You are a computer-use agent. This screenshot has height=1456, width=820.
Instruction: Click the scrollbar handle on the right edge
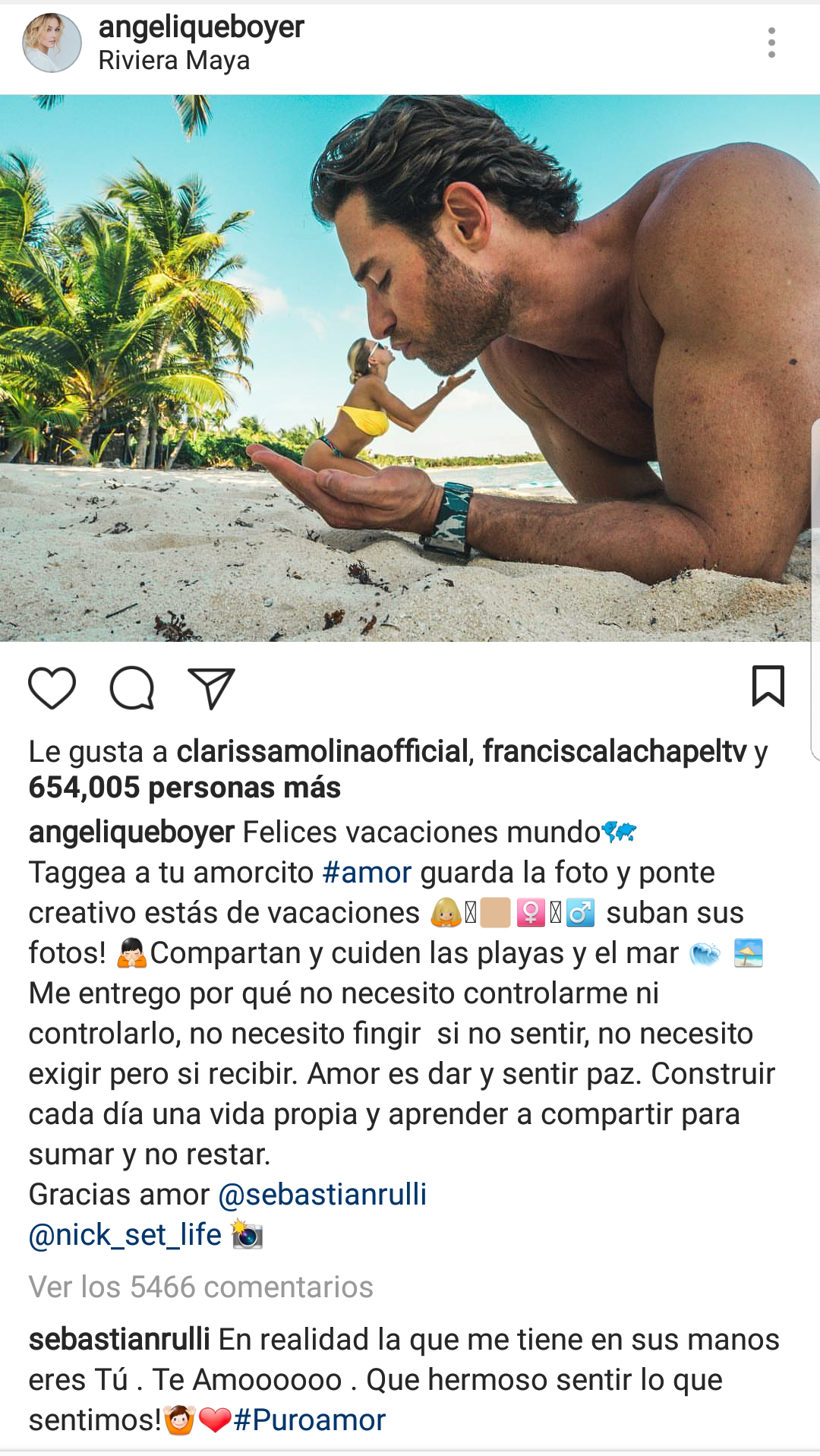point(815,589)
